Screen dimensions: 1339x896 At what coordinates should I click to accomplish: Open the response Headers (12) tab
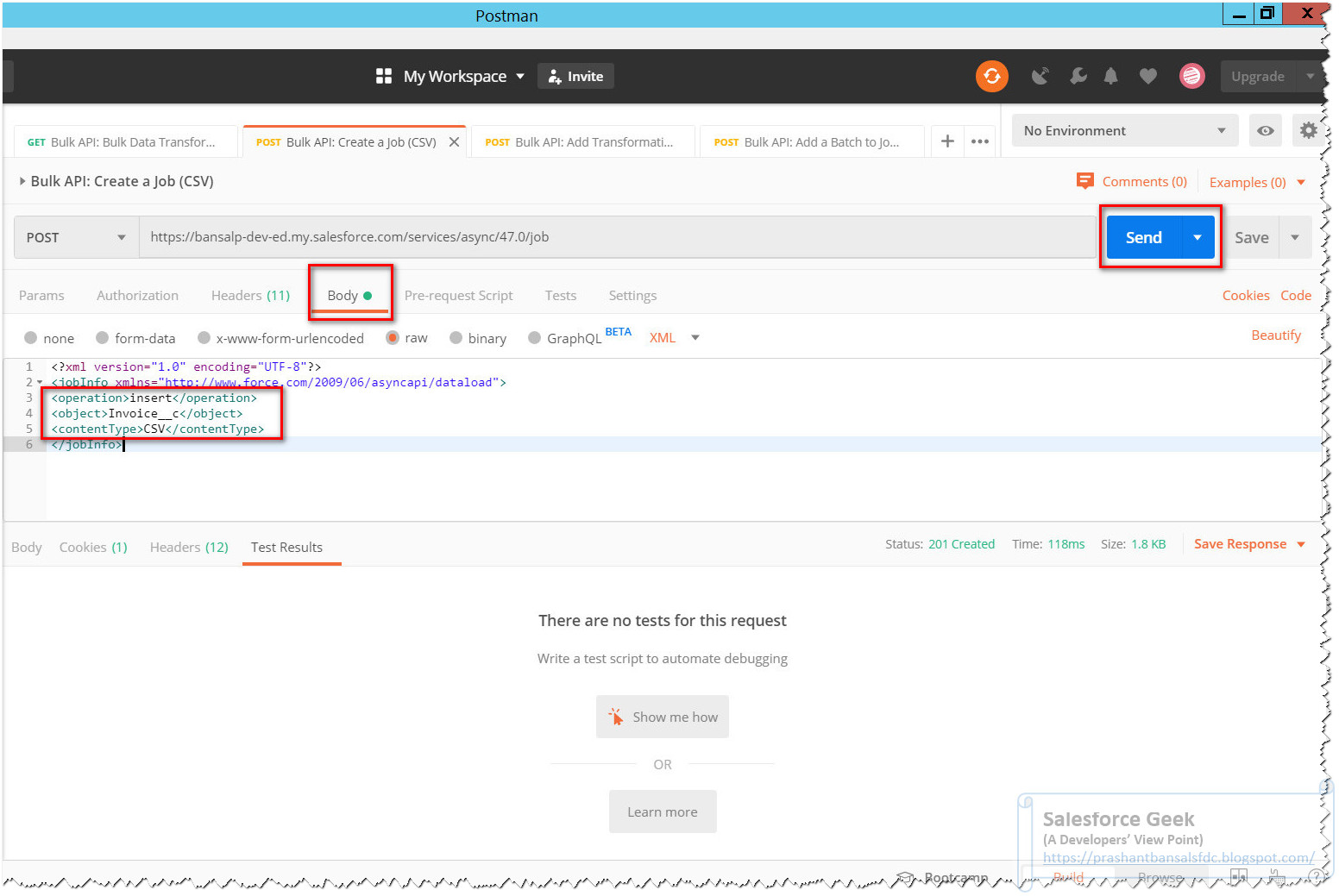(x=189, y=548)
